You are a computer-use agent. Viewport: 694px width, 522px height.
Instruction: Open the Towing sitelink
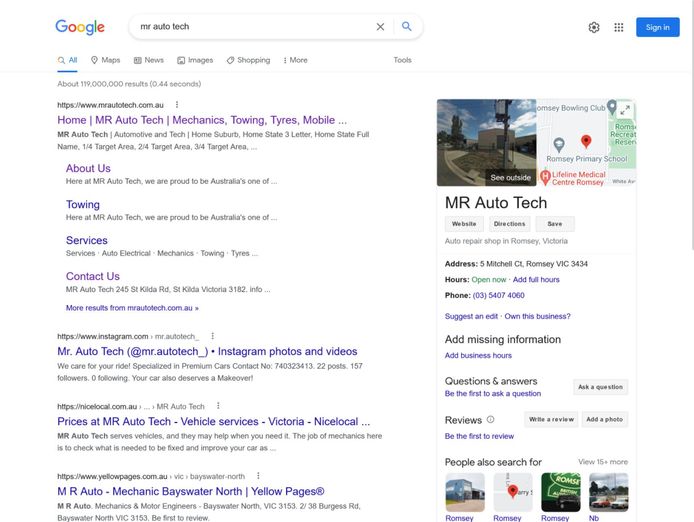tap(83, 205)
